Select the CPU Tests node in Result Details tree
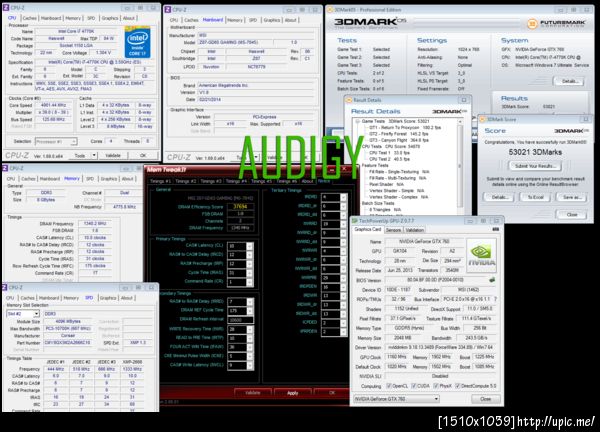The width and height of the screenshot is (600, 432). point(391,147)
